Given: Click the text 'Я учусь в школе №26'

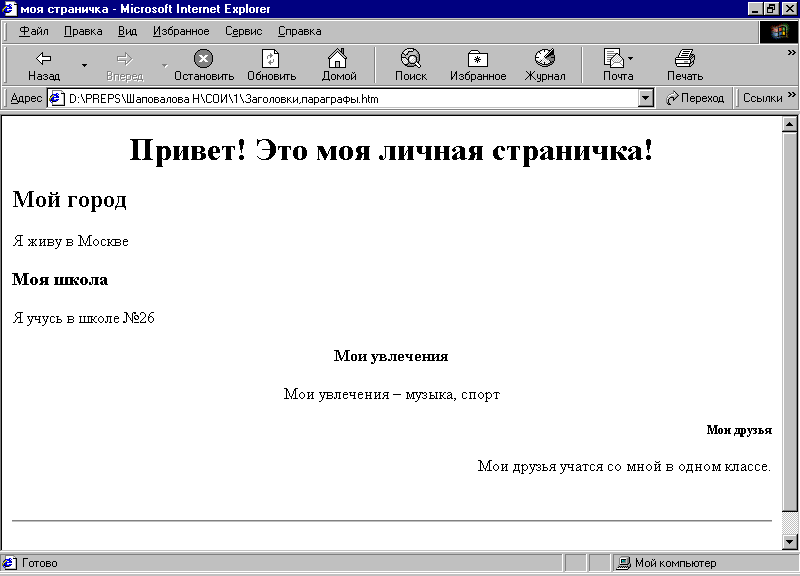Looking at the screenshot, I should [83, 318].
